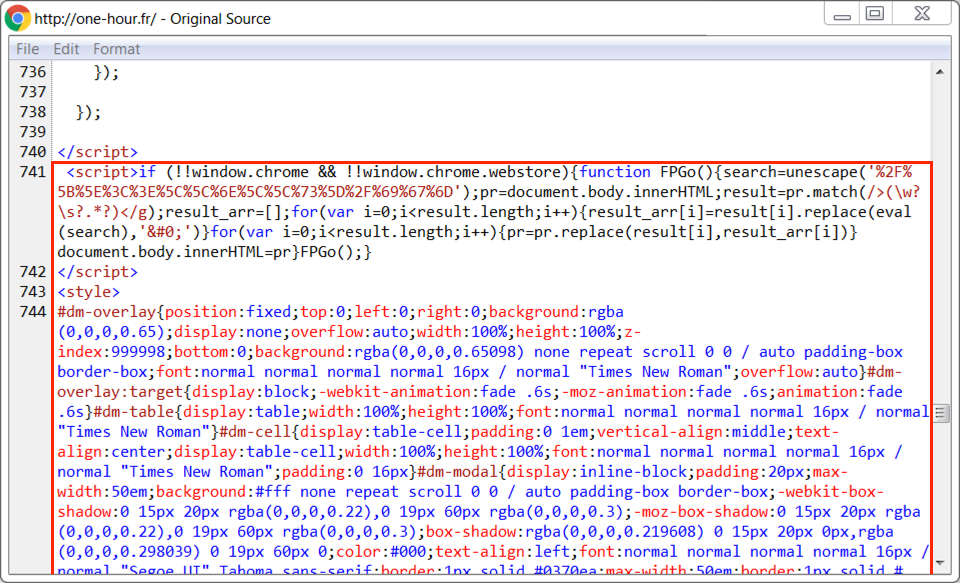Click 'window.chrome.webstore' in the script
960x583 pixels.
[x=462, y=172]
